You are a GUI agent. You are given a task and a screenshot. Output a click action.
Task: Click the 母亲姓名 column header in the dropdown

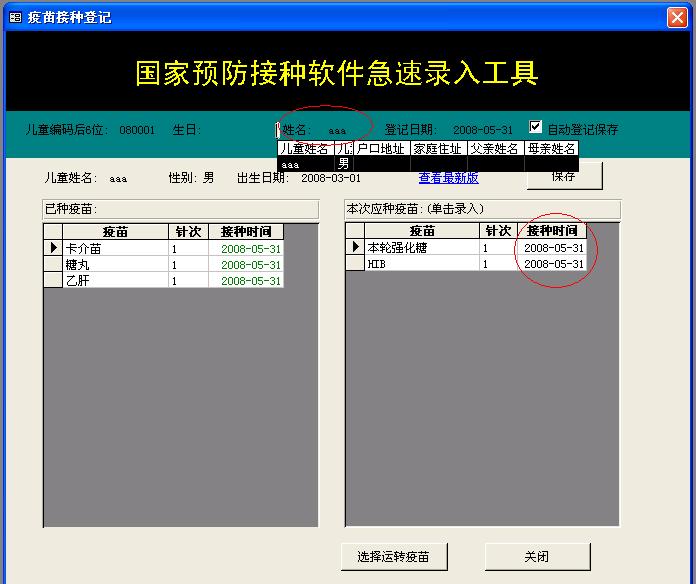coord(552,148)
